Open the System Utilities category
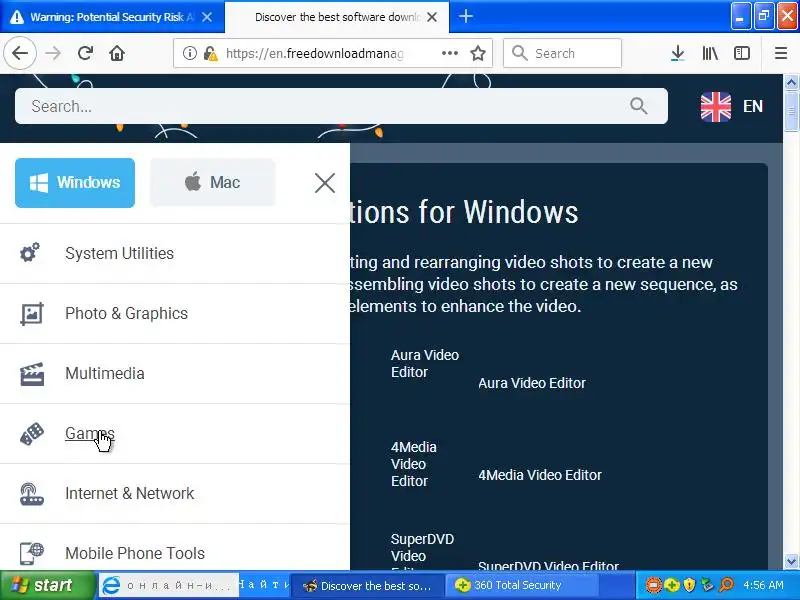 119,254
